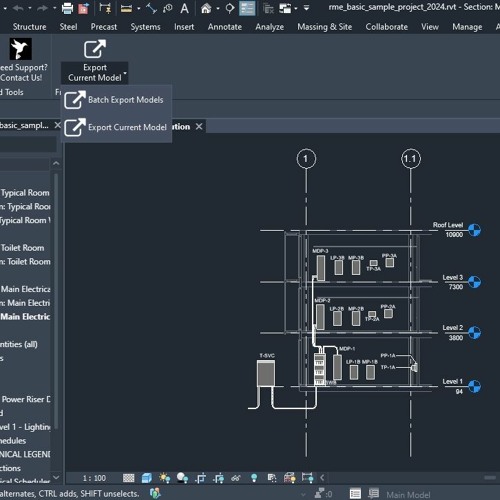500x500 pixels.
Task: Toggle Thin Lines in Quick Access toolbar
Action: click(x=247, y=8)
